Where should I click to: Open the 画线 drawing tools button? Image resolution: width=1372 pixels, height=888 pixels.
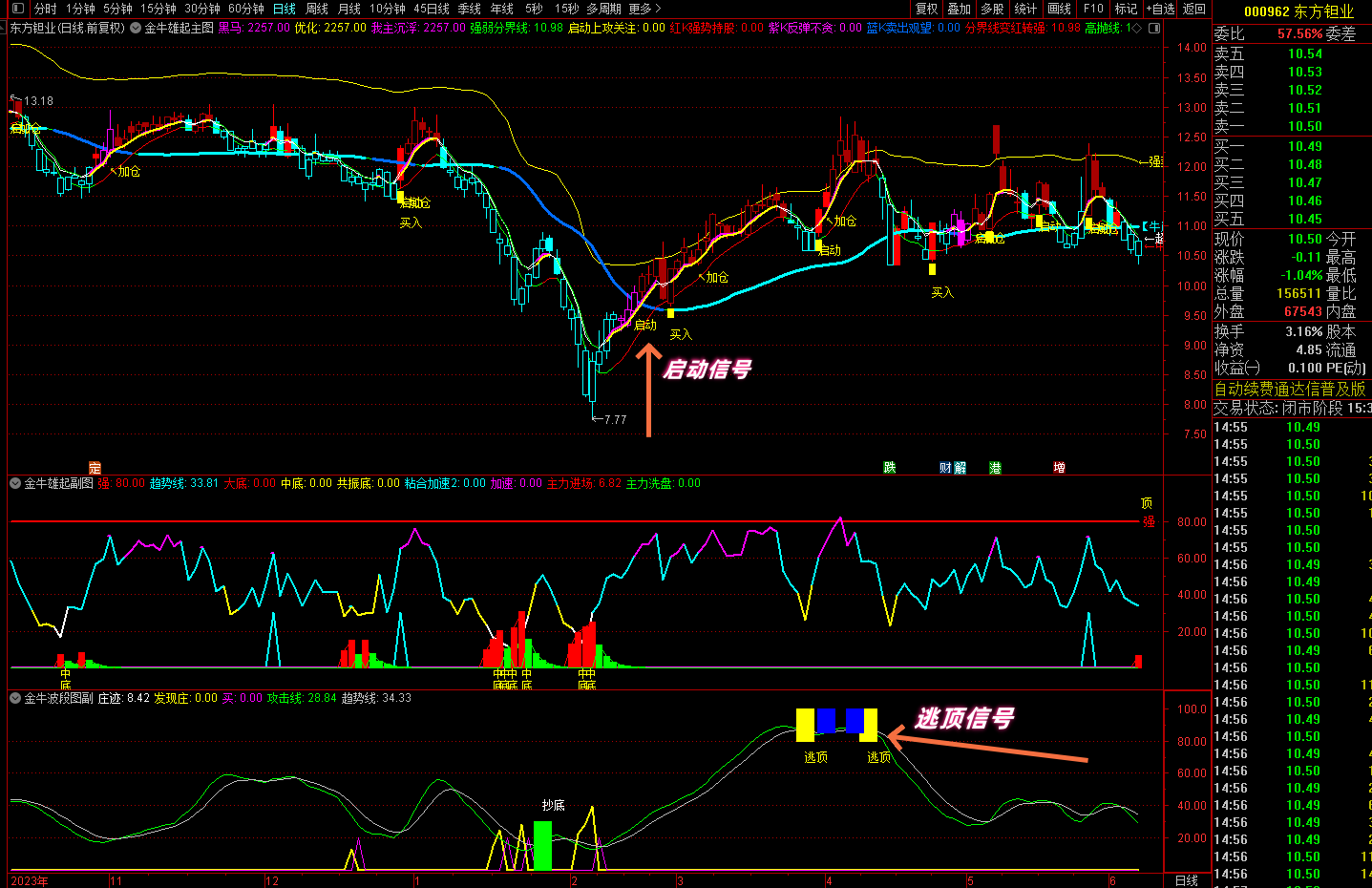pyautogui.click(x=1060, y=9)
